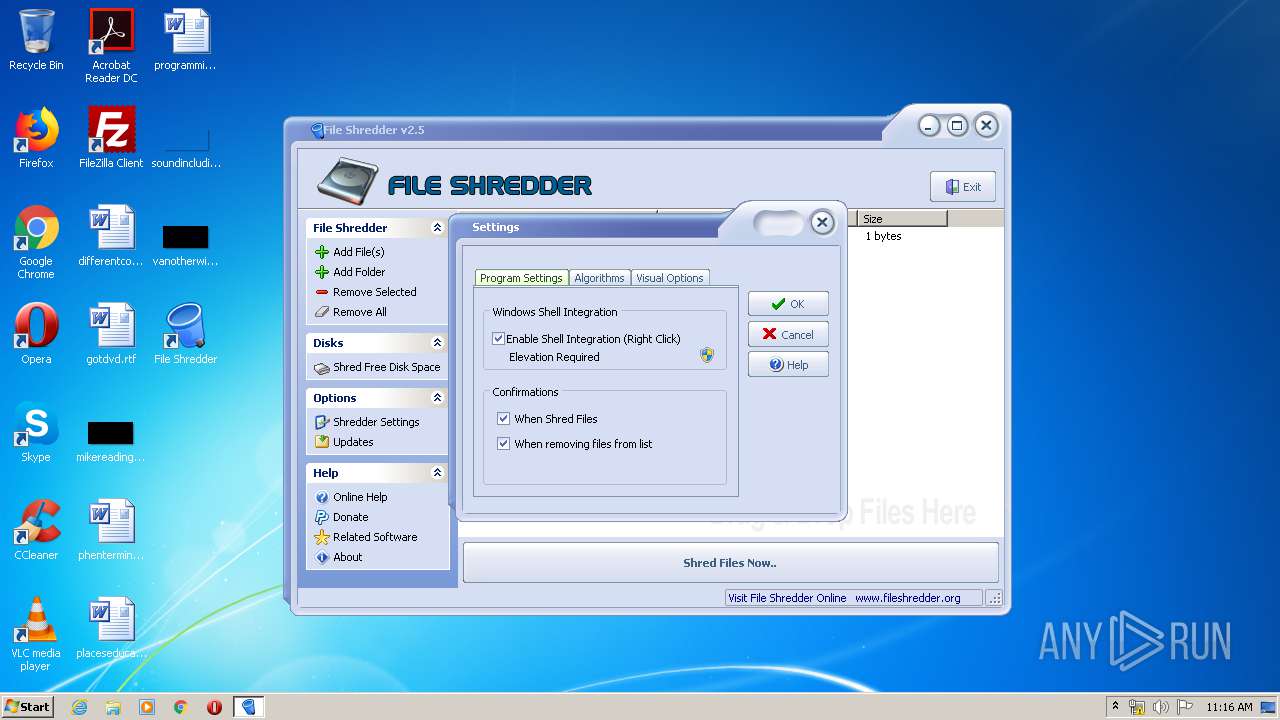The width and height of the screenshot is (1280, 720).
Task: Click the taskbar clock showing 11:16 AM
Action: tap(1229, 707)
